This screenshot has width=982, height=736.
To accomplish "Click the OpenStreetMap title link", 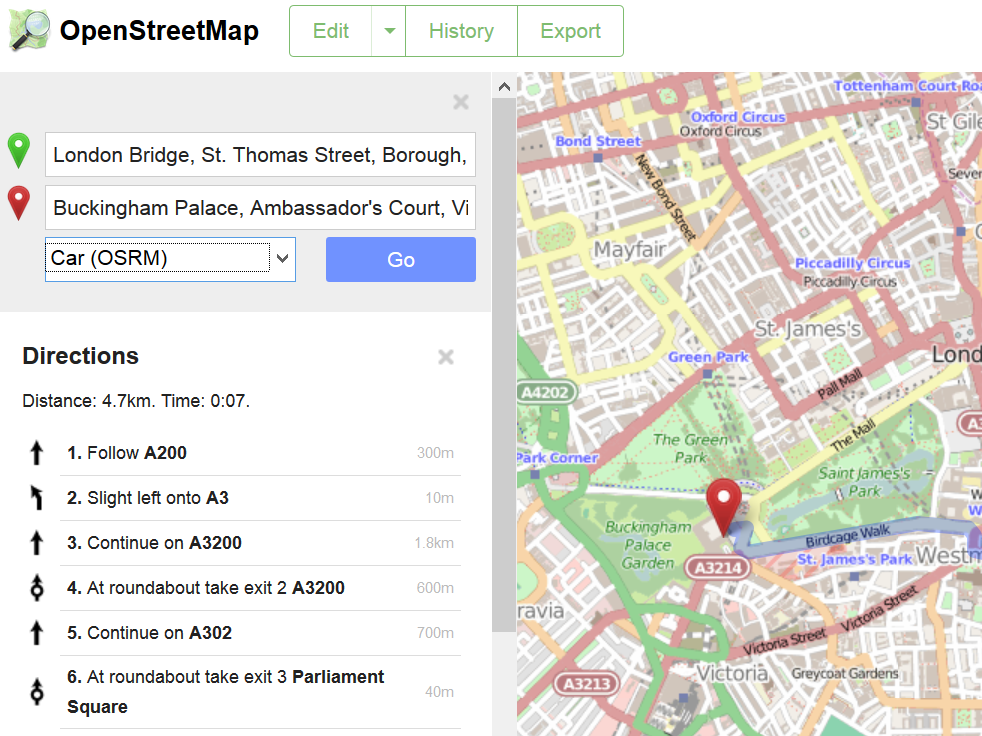I will click(159, 31).
